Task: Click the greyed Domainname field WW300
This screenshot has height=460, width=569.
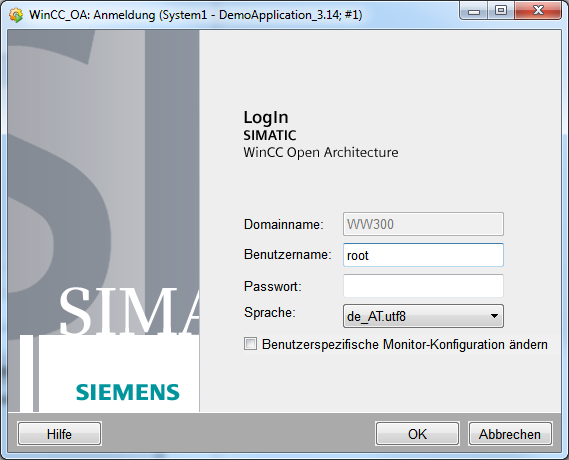Action: [423, 224]
